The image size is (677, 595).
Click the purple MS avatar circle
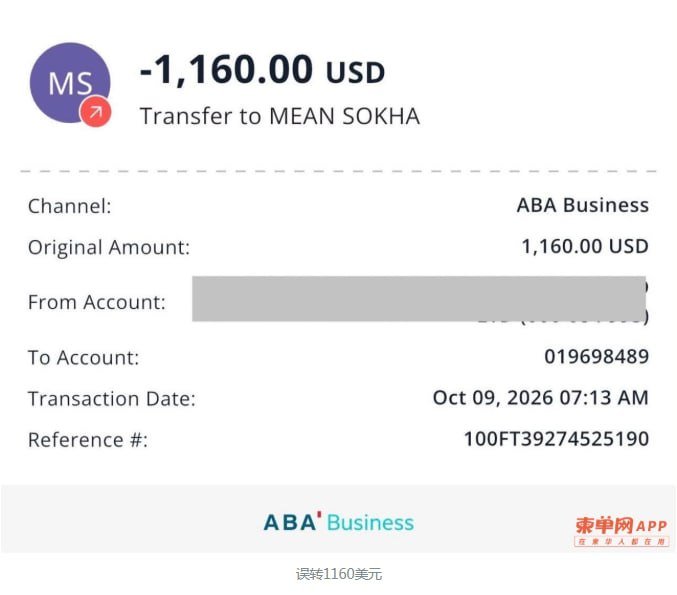70,82
